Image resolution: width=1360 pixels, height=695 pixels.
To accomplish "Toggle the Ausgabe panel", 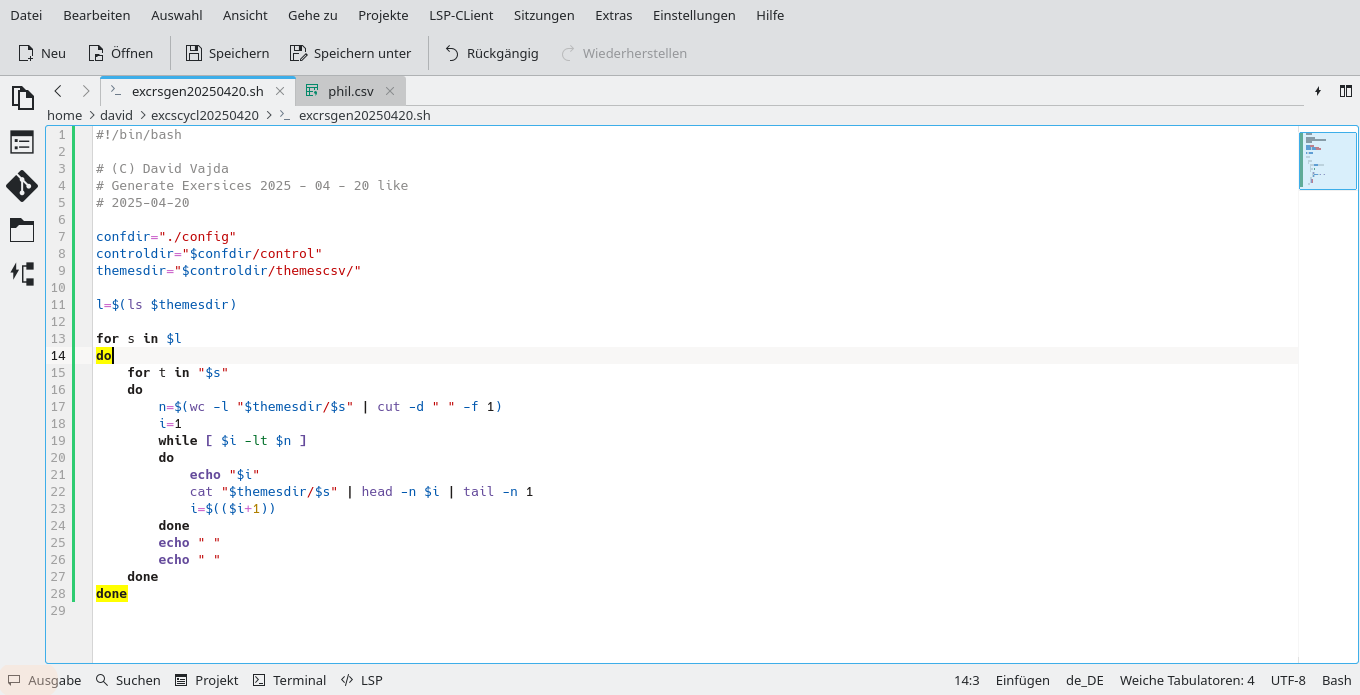I will (44, 680).
